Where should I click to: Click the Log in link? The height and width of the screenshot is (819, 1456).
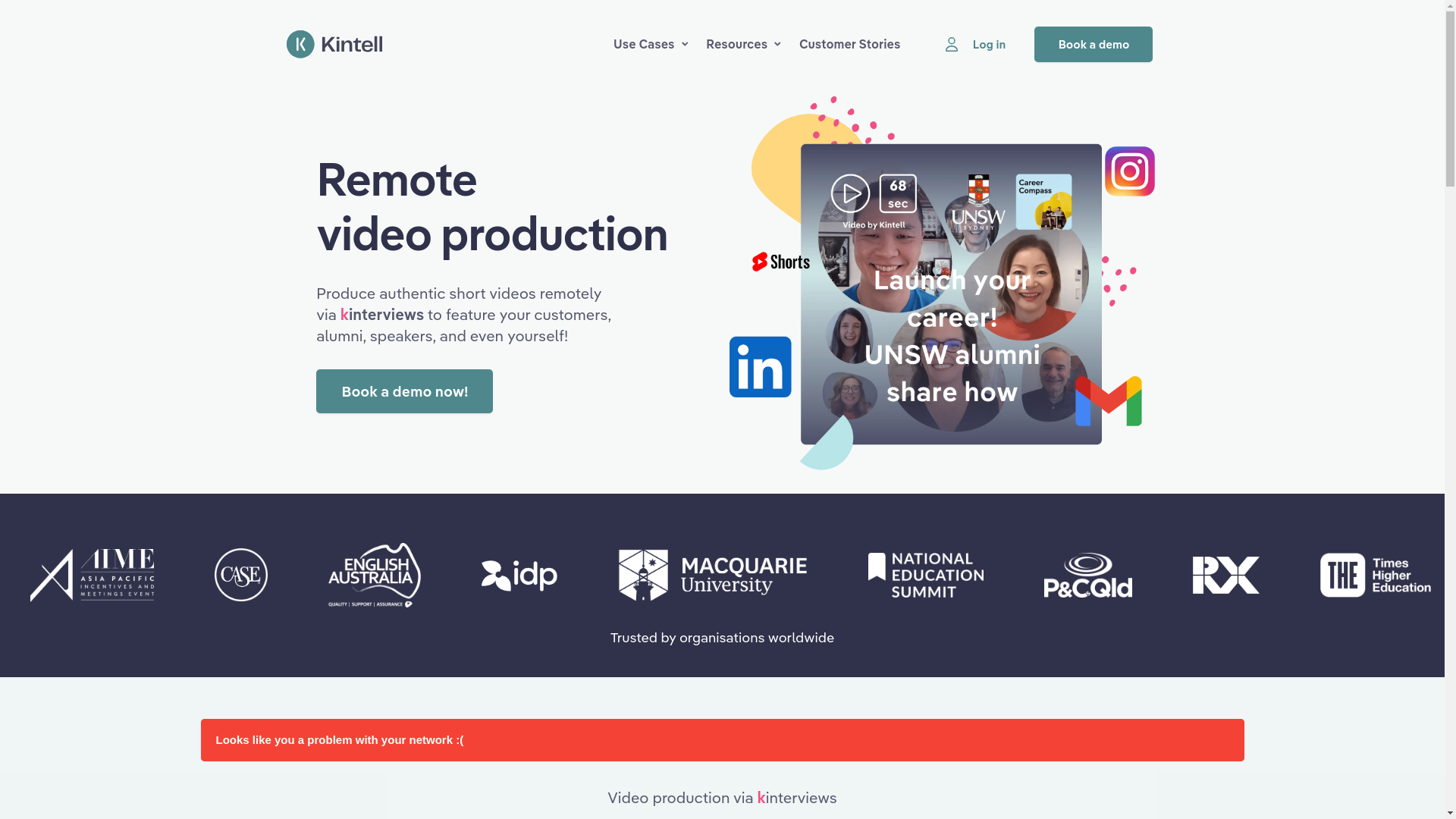[989, 45]
